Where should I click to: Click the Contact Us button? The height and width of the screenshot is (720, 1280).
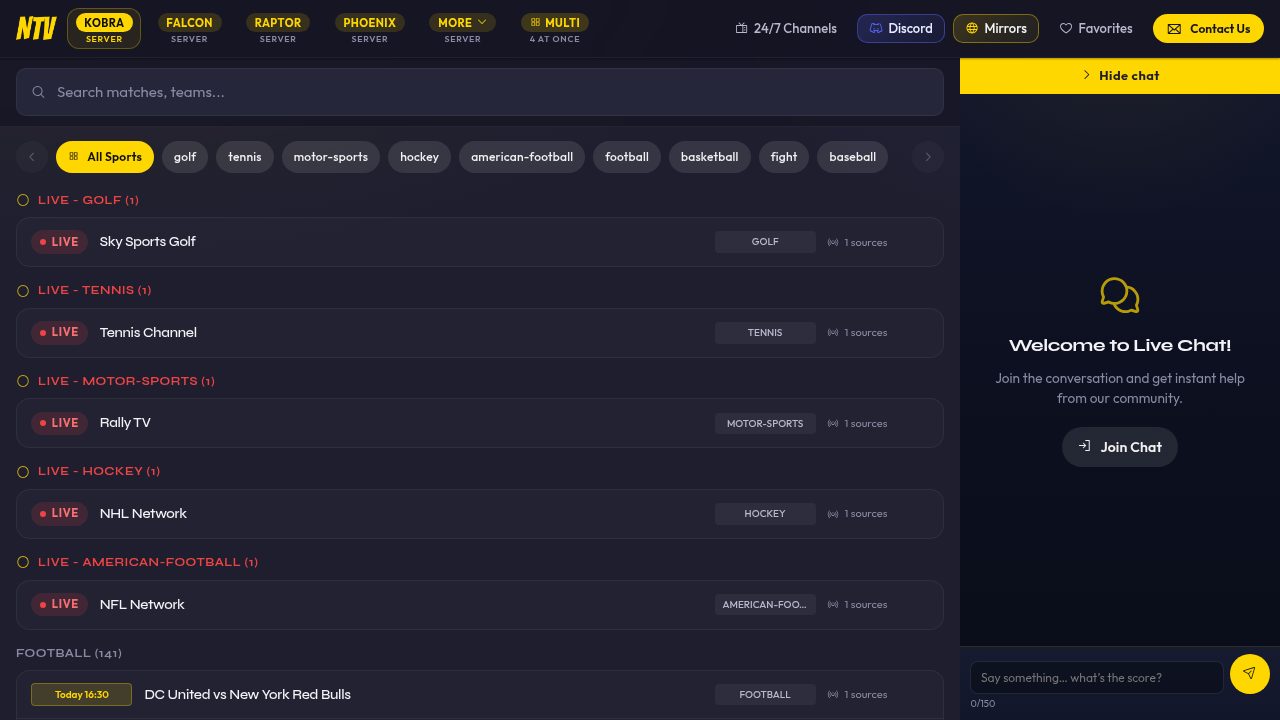coord(1208,29)
